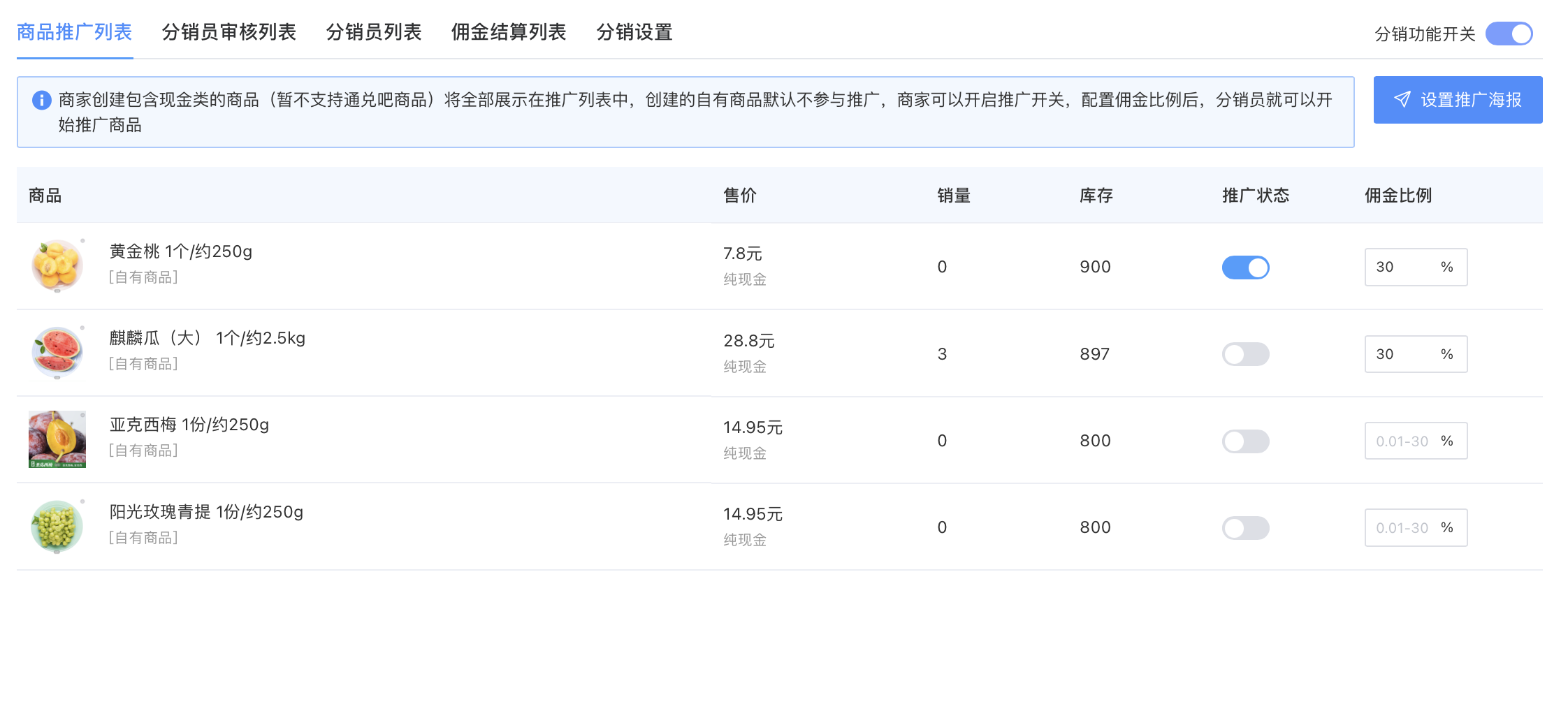This screenshot has width=1568, height=711.
Task: Click the 黄金桃 product thumbnail
Action: tap(57, 265)
